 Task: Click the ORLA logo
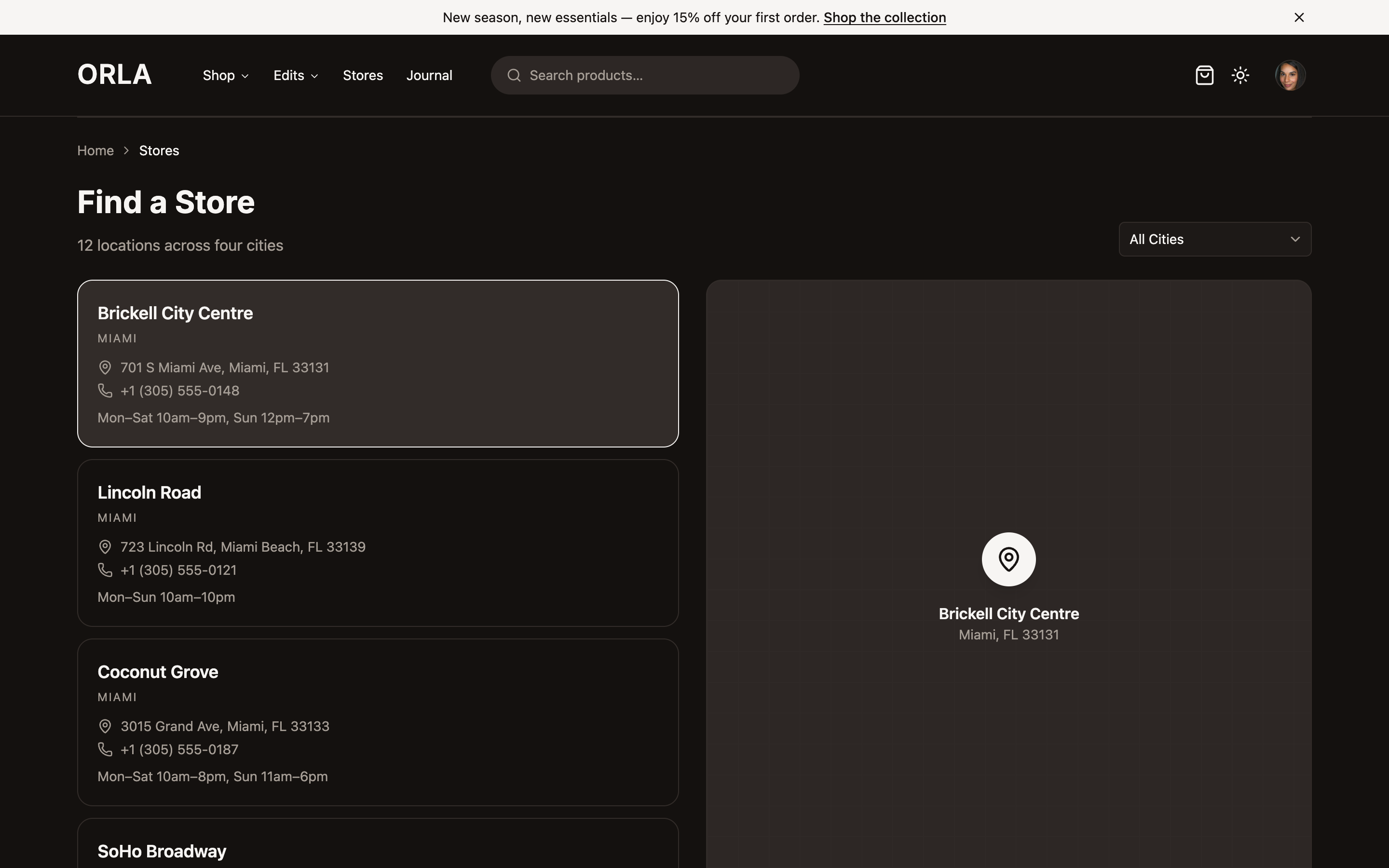pyautogui.click(x=115, y=75)
